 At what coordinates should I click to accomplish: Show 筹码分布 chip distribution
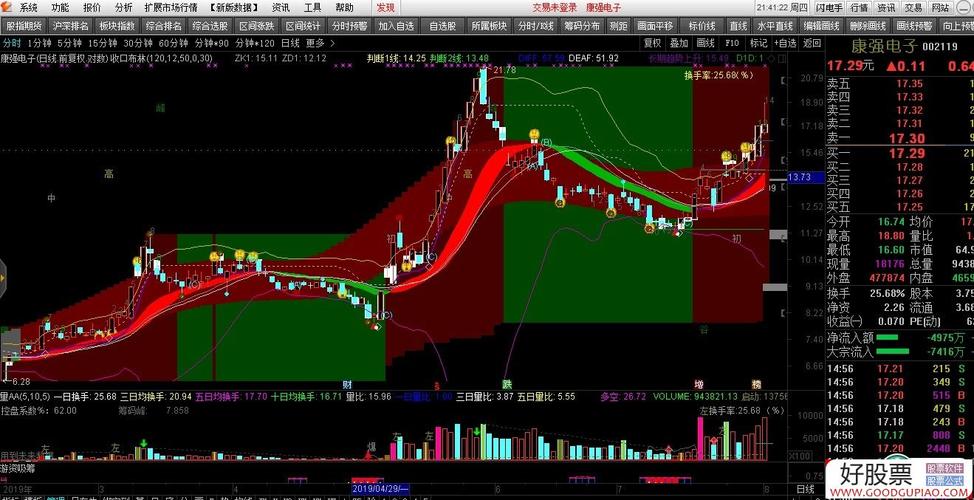click(582, 26)
